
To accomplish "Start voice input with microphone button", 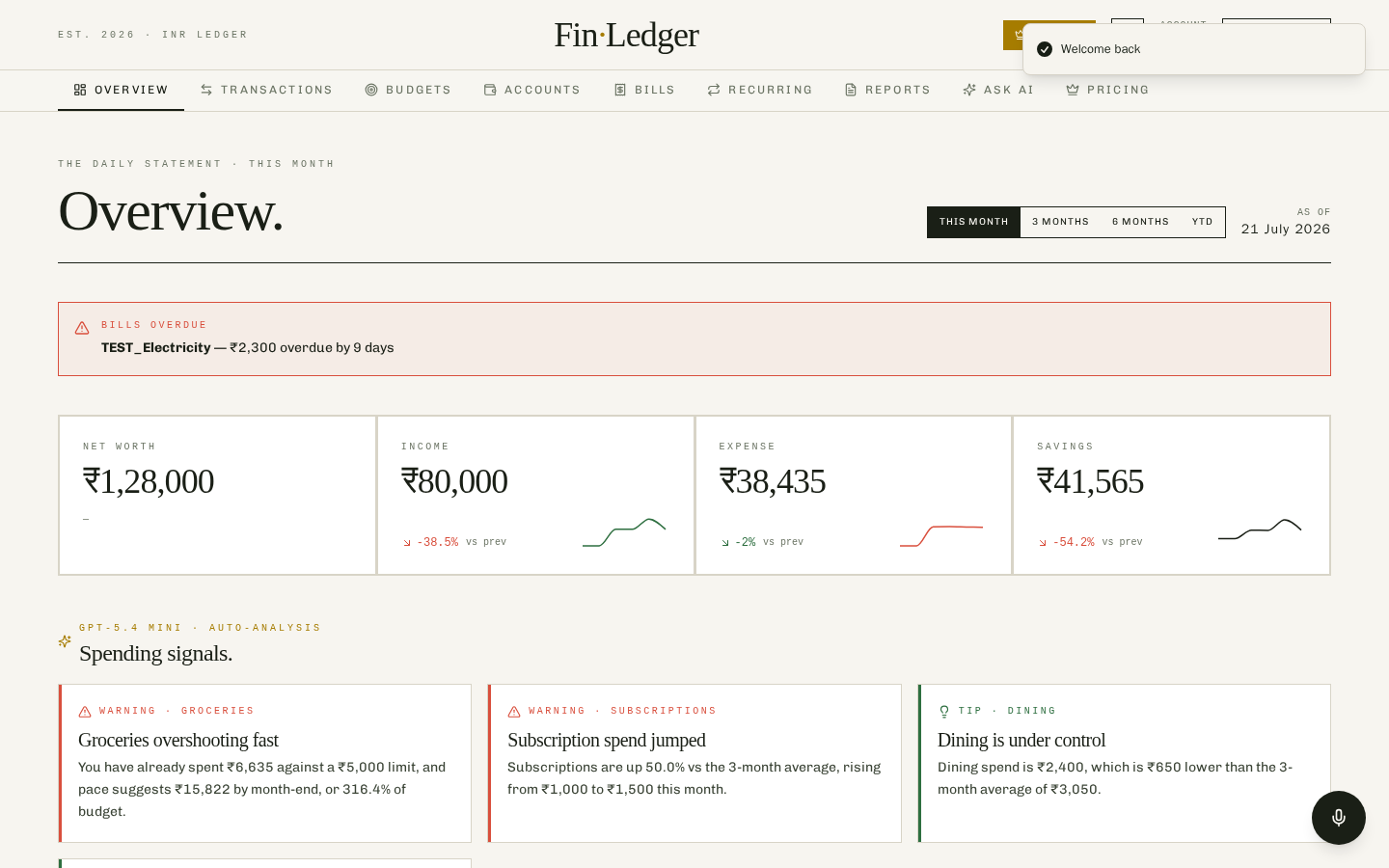I will click(1339, 818).
